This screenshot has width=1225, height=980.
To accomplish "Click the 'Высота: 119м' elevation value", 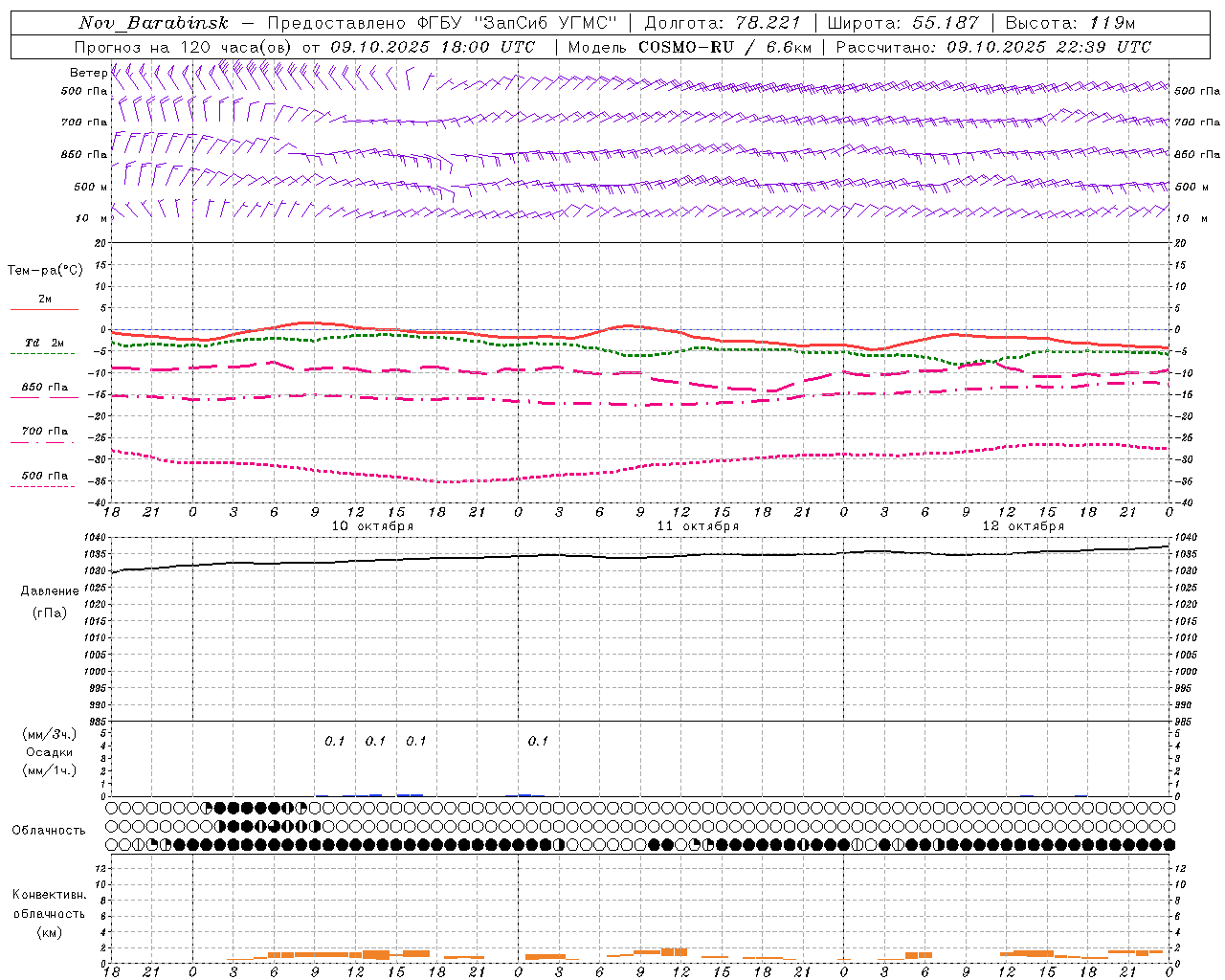I will (x=1070, y=23).
